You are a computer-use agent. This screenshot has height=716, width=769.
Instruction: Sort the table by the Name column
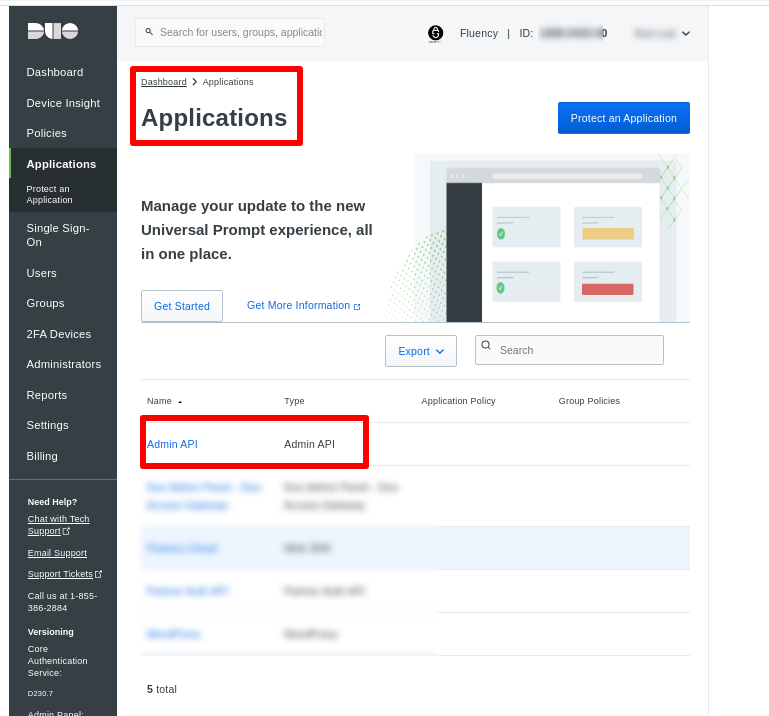click(x=164, y=401)
